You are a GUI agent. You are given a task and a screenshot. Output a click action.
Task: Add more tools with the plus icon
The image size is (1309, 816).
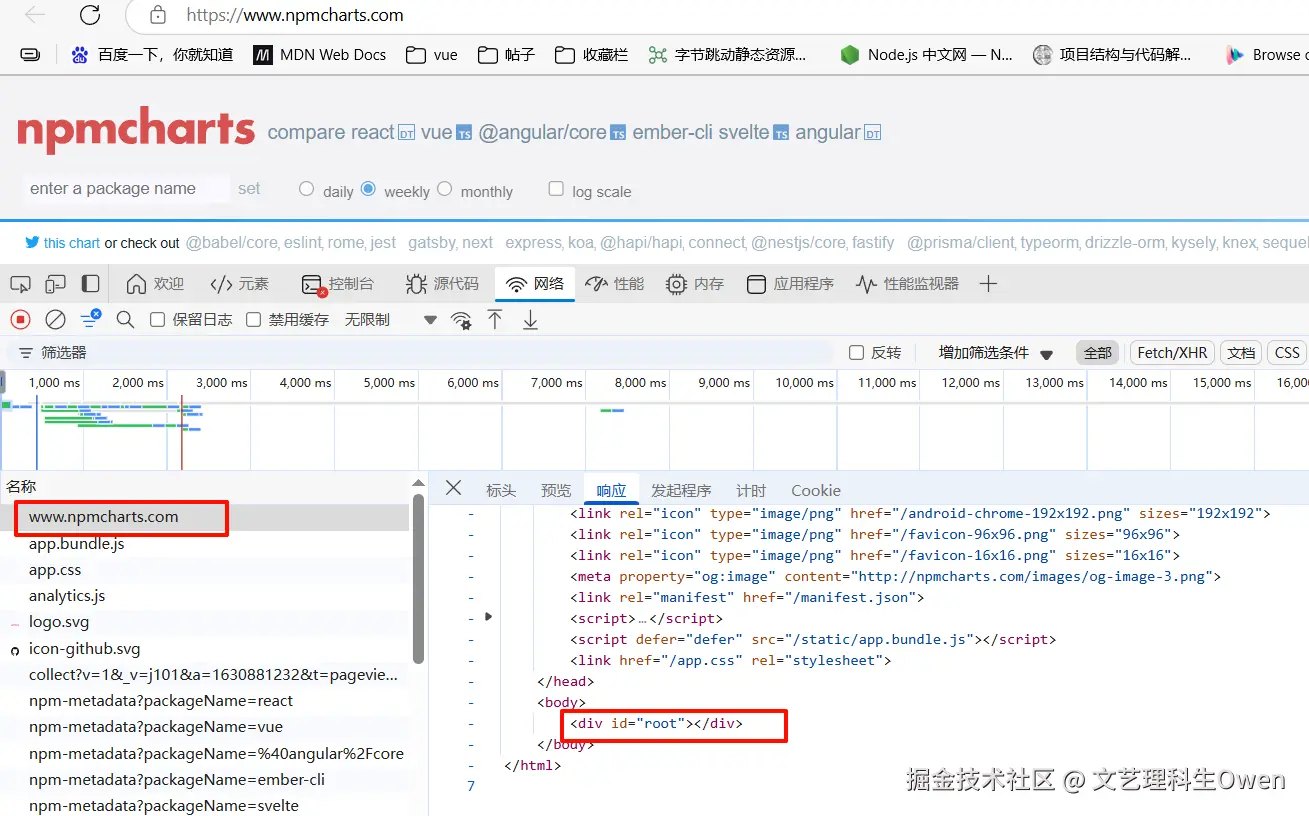(x=988, y=284)
